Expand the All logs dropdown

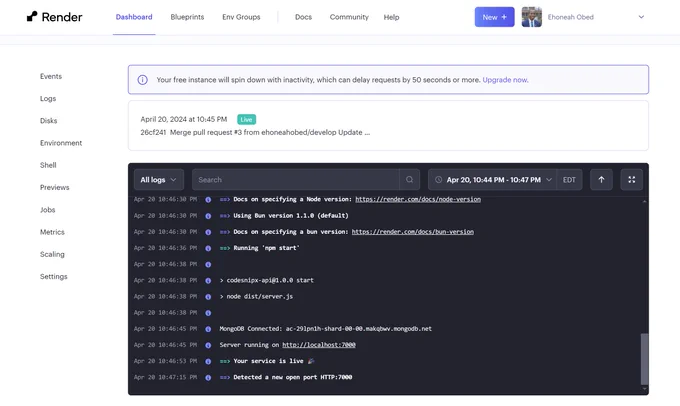coord(159,180)
